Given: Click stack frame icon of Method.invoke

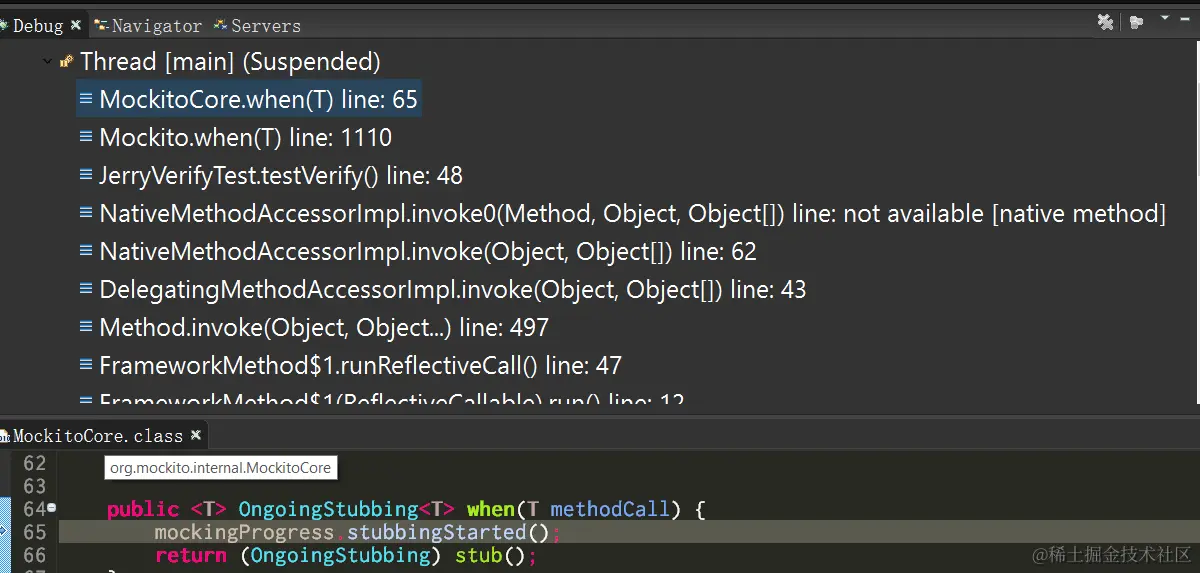Looking at the screenshot, I should 86,327.
